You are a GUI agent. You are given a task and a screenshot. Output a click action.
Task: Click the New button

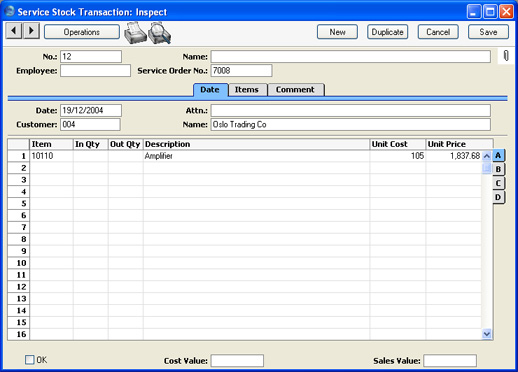337,32
